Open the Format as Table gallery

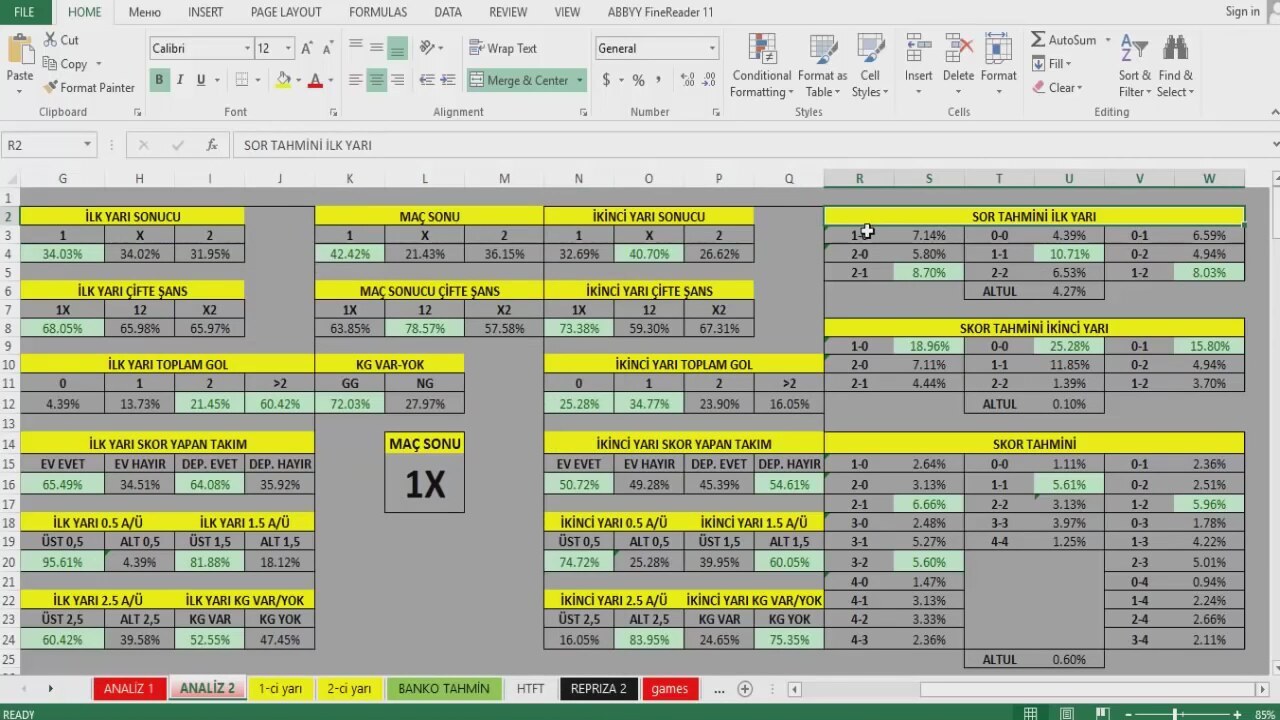(822, 67)
